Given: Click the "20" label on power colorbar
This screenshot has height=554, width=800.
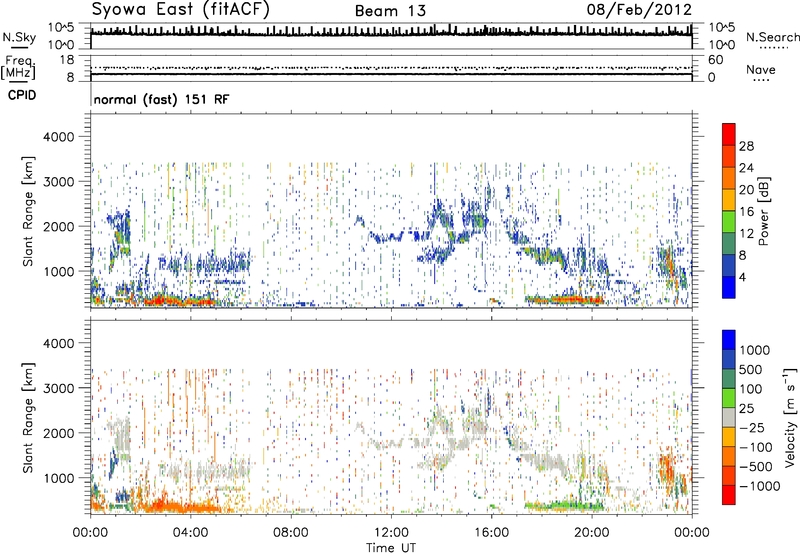Looking at the screenshot, I should [746, 190].
